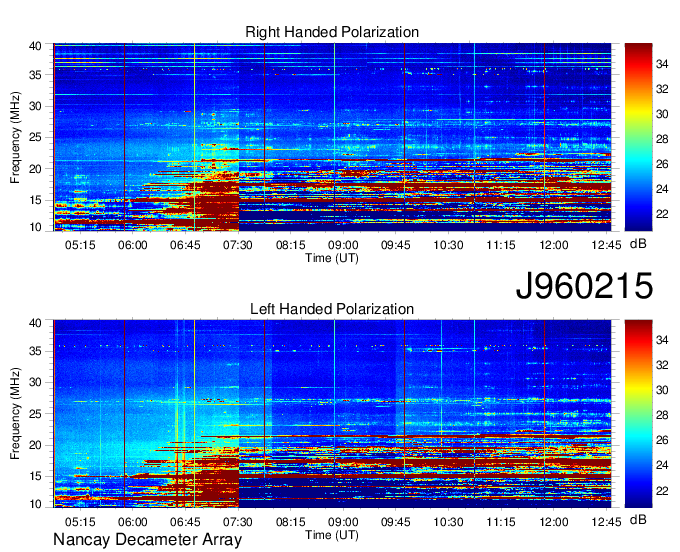The width and height of the screenshot is (680, 552).
Task: Click the Right Handed Polarization spectrogram image
Action: coord(332,137)
